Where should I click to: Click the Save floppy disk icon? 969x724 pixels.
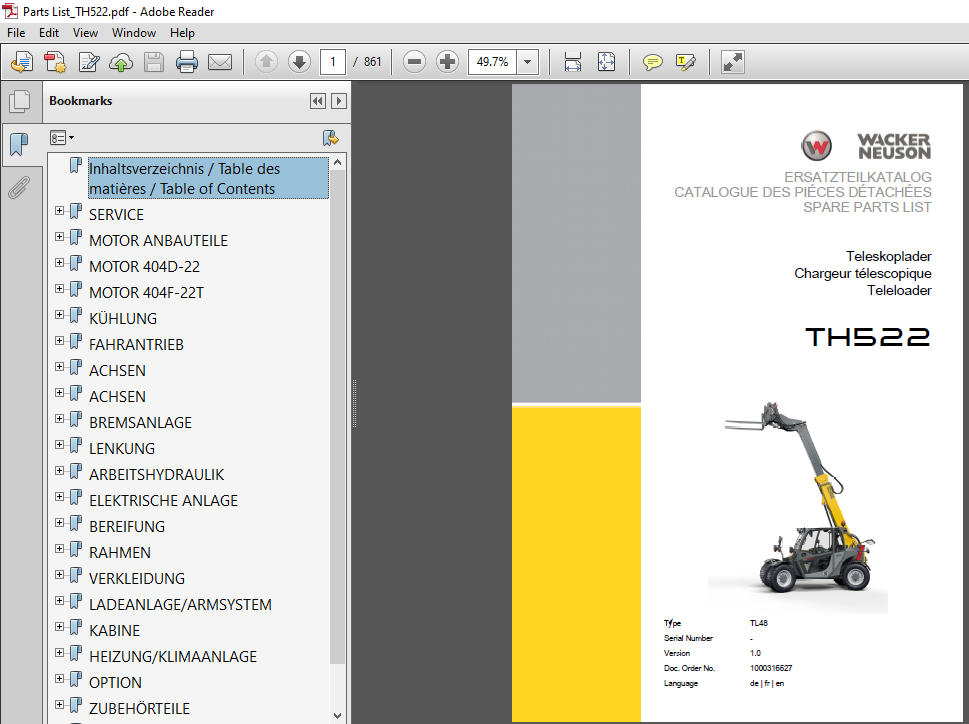[154, 62]
